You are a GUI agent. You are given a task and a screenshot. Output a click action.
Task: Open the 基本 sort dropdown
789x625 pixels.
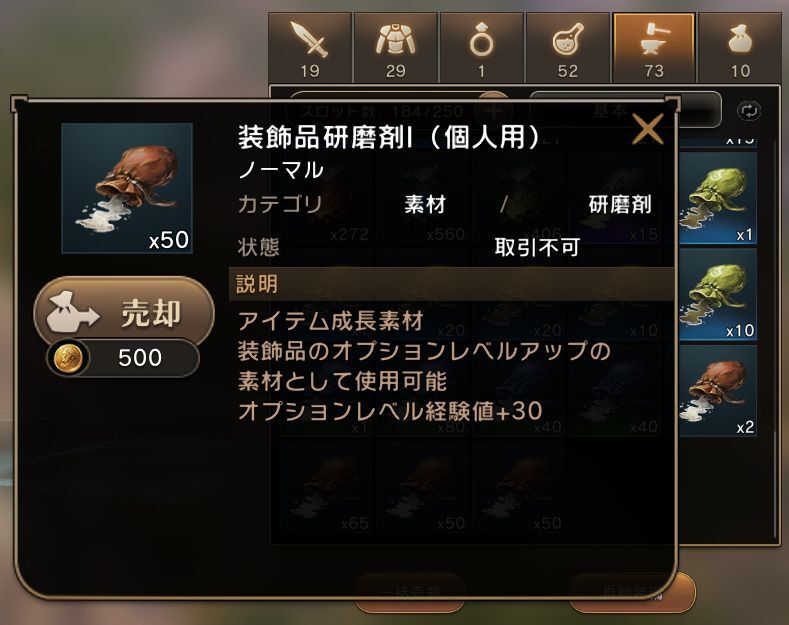click(625, 110)
